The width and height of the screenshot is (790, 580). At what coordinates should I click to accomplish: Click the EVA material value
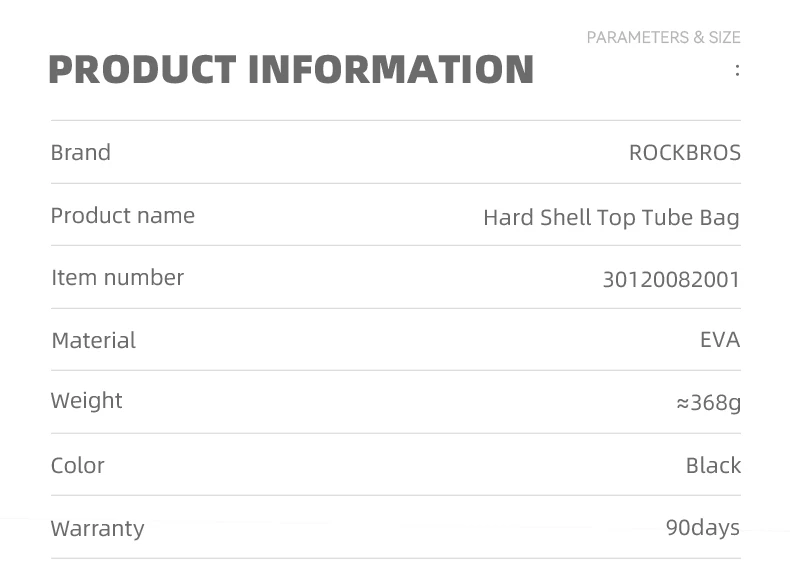pos(720,340)
